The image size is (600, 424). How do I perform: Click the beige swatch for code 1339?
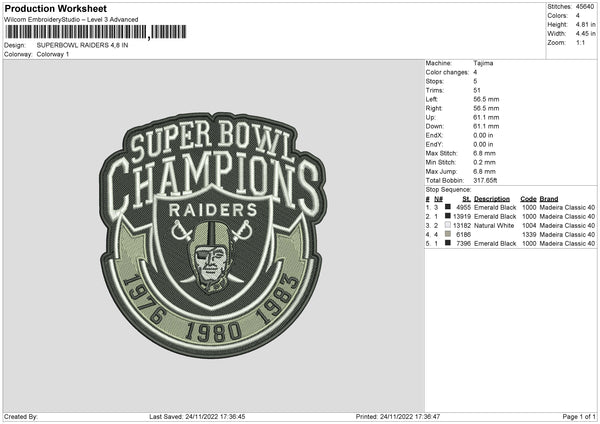pyautogui.click(x=448, y=234)
